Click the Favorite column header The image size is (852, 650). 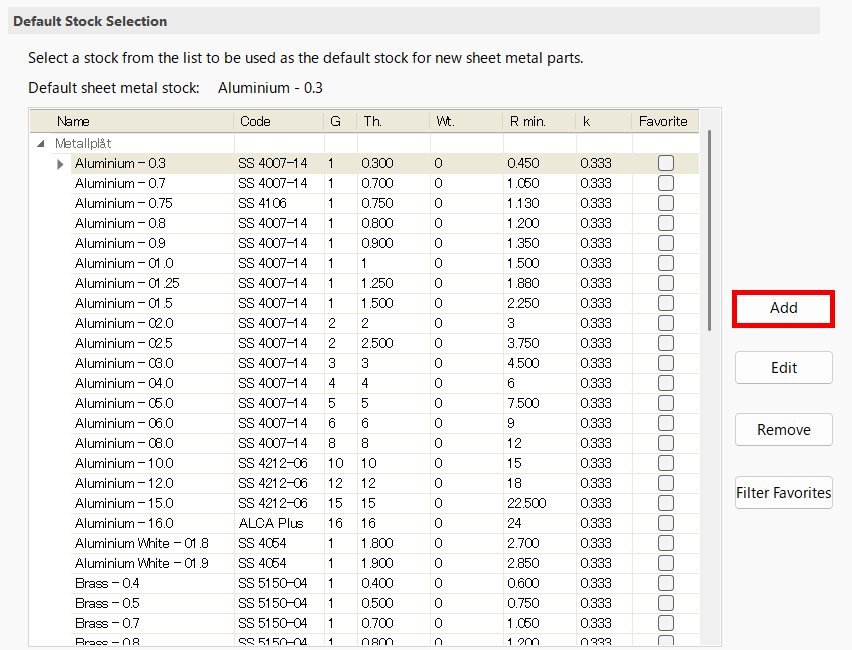(666, 121)
